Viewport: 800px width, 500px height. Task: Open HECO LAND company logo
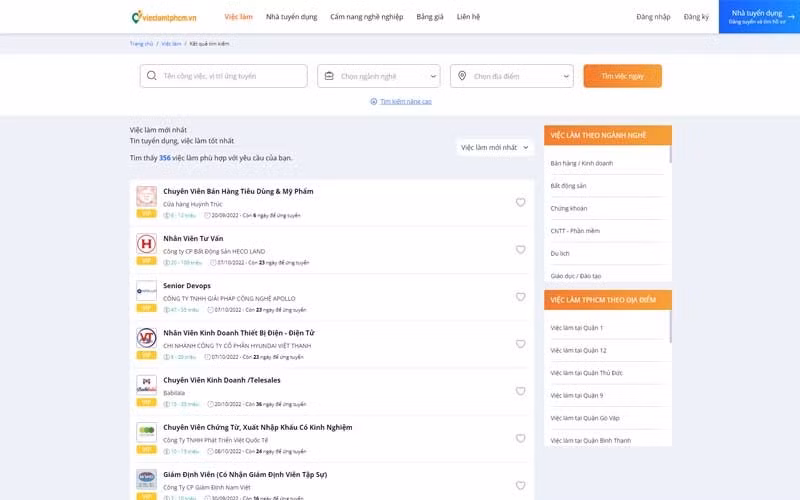click(146, 243)
